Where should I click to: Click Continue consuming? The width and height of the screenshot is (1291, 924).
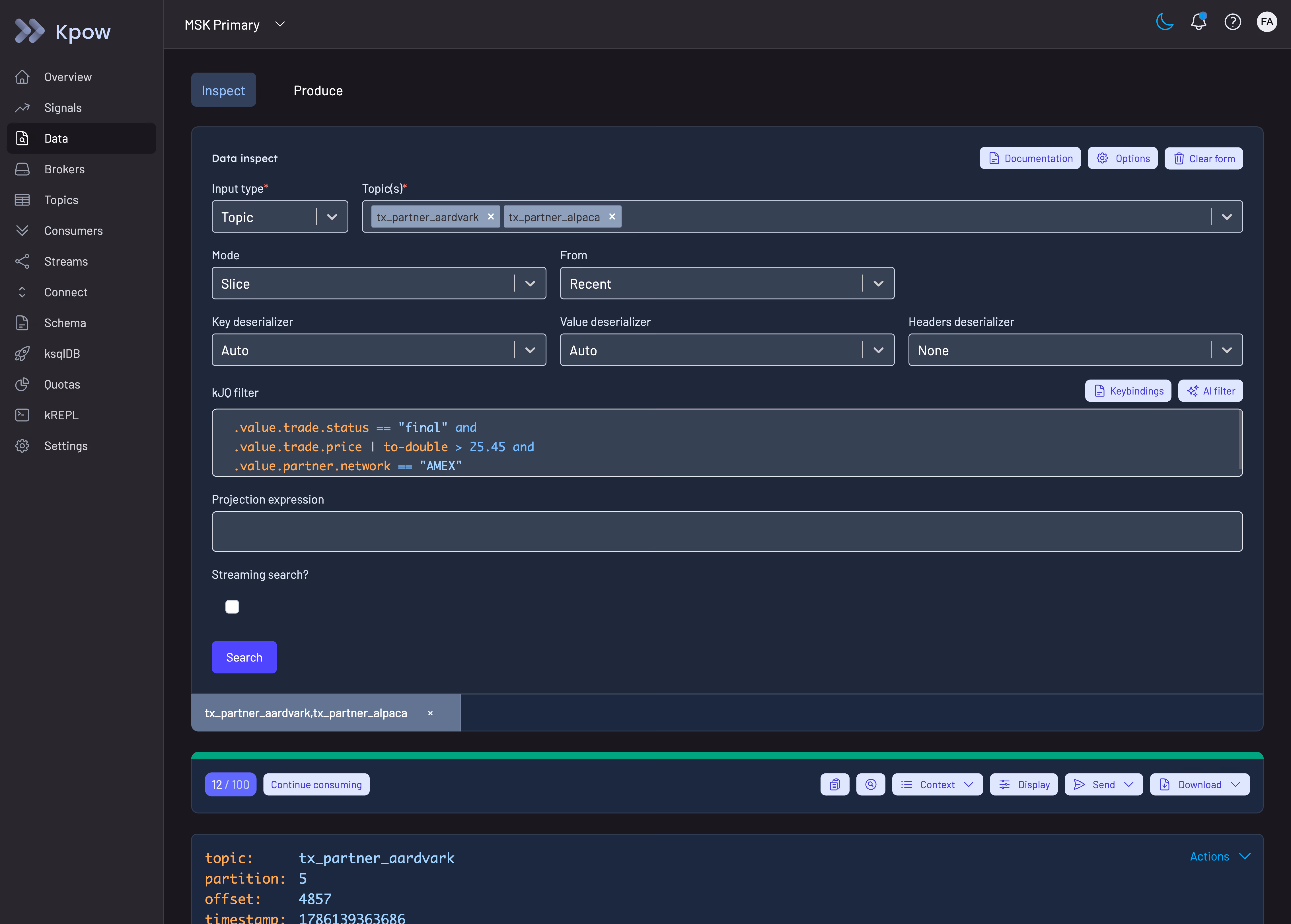point(316,785)
